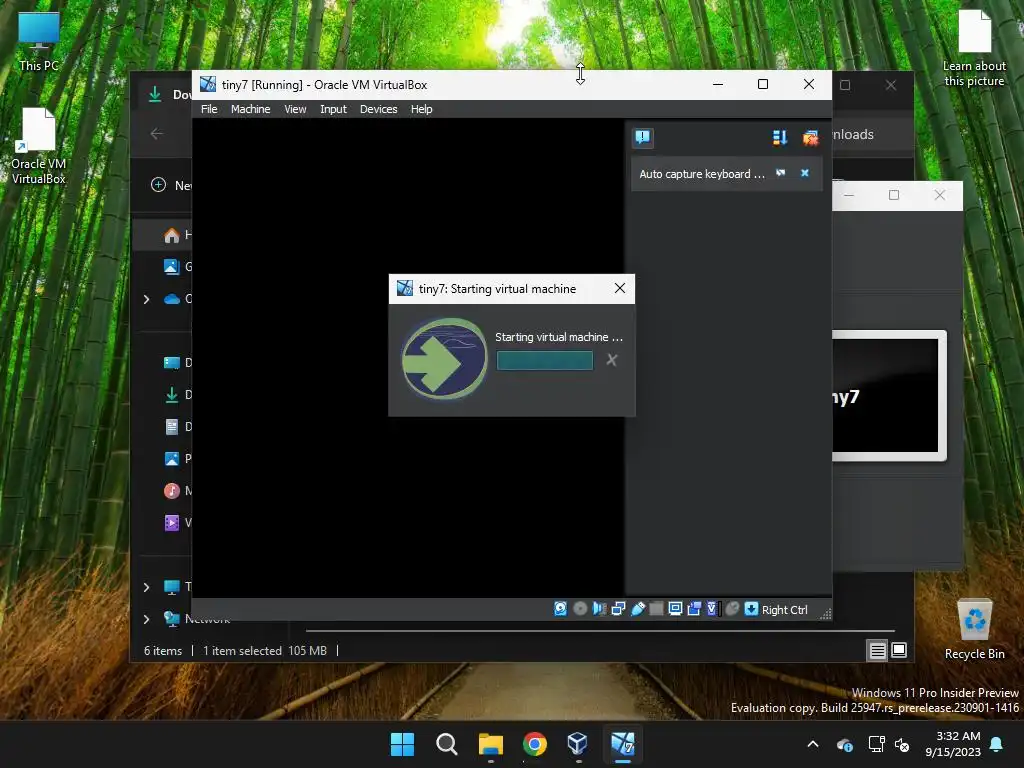Viewport: 1024px width, 768px height.
Task: Click the audio indicator in VM status bar
Action: click(x=599, y=609)
